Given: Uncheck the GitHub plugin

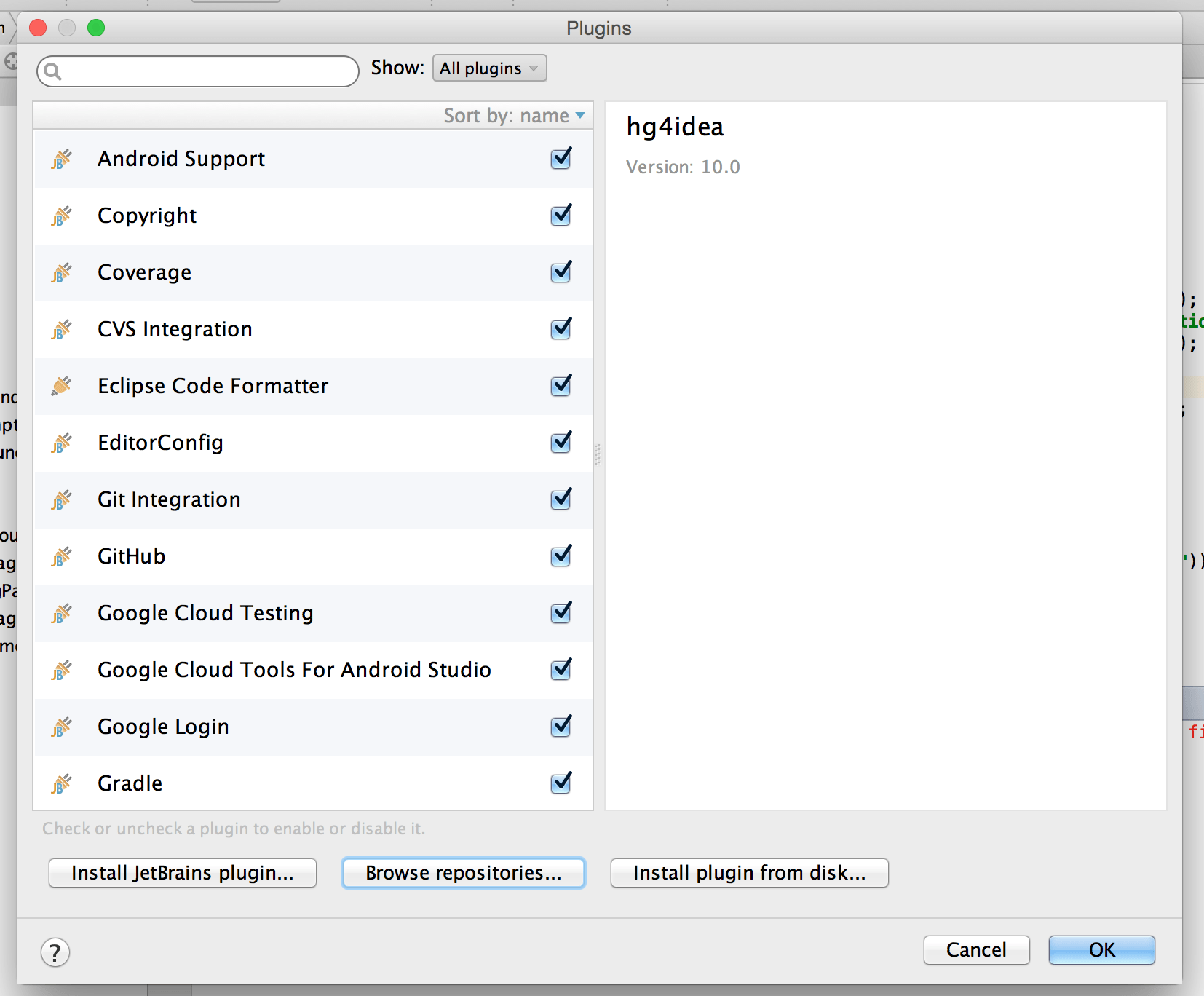Looking at the screenshot, I should click(x=561, y=556).
